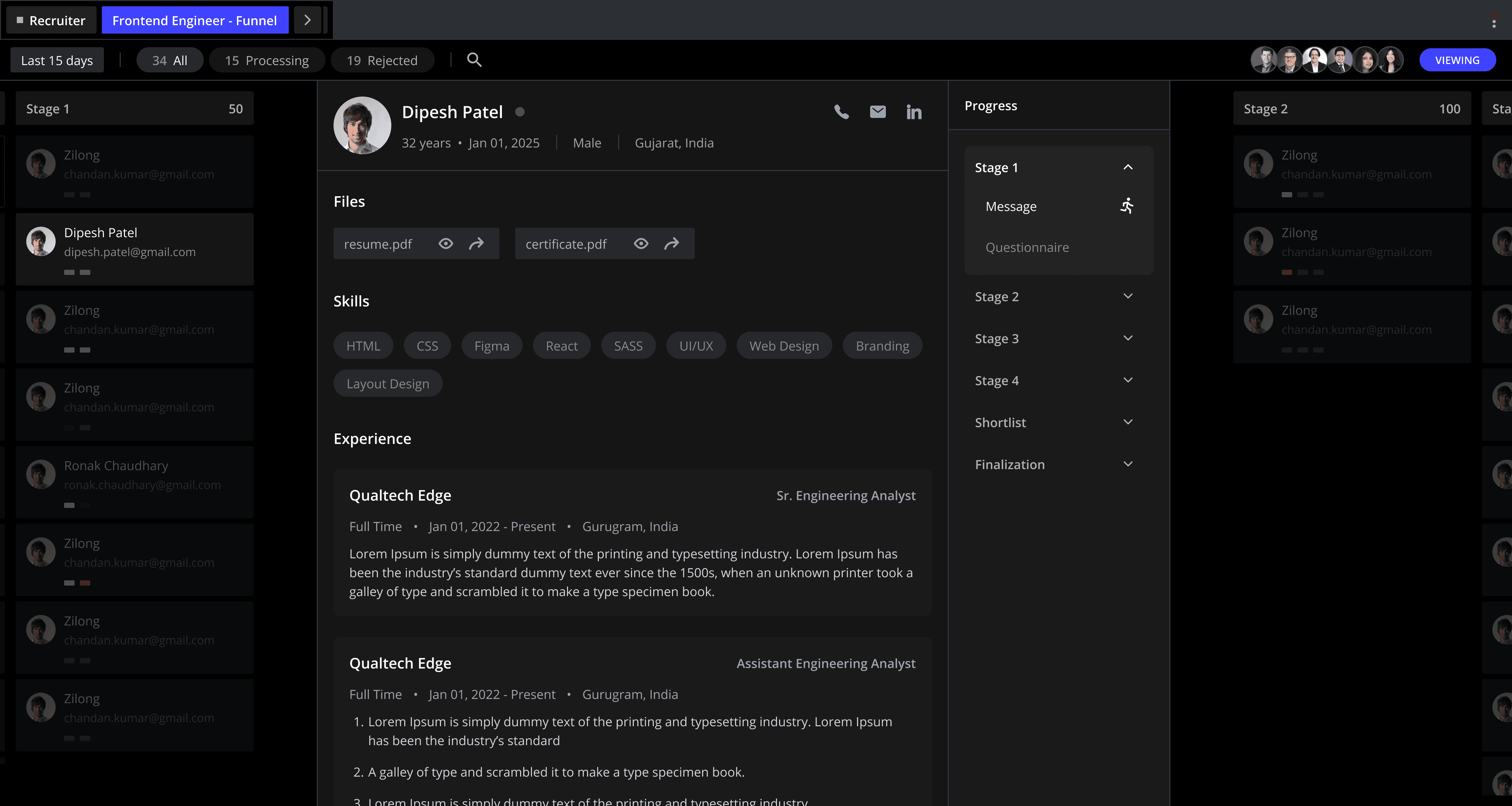
Task: Select the 15 Processing filter tab
Action: coord(266,60)
